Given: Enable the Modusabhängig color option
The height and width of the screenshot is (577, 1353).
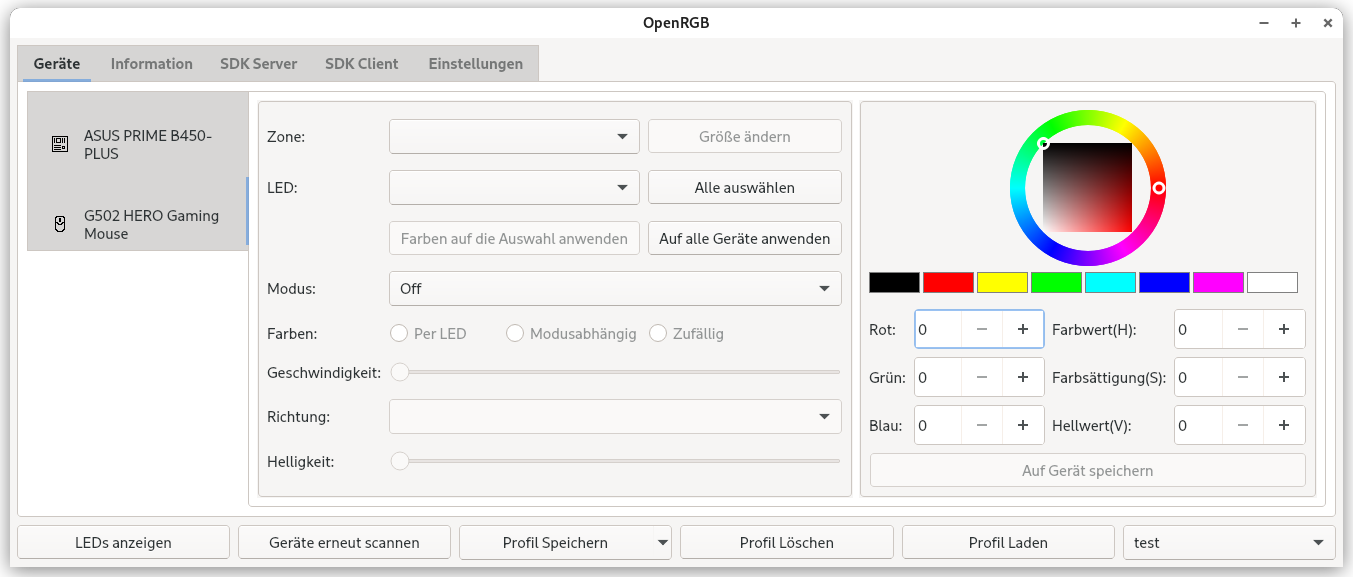Looking at the screenshot, I should click(515, 333).
